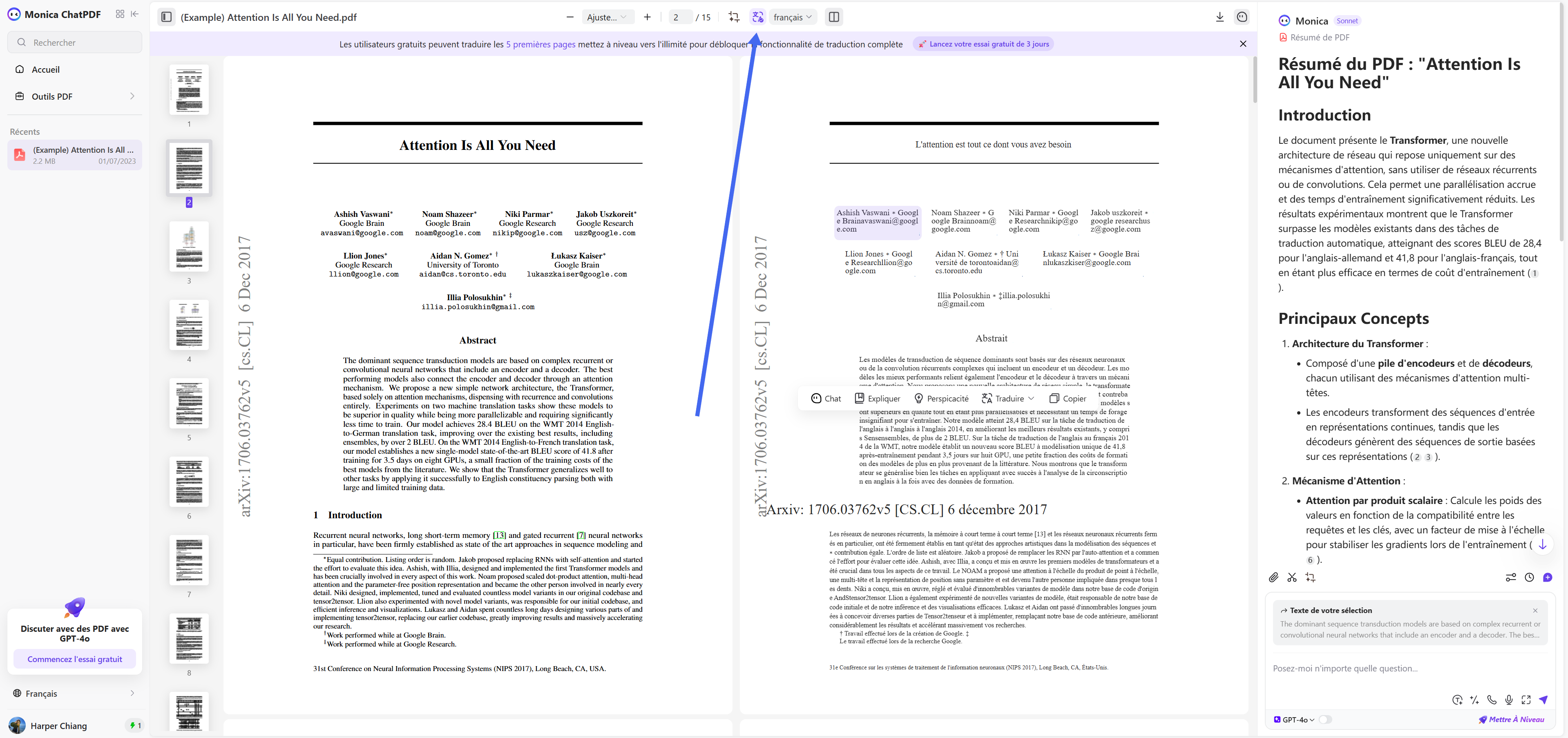Viewport: 1568px width, 738px height.
Task: Jump to the latest message with the down arrow button
Action: click(x=1542, y=544)
